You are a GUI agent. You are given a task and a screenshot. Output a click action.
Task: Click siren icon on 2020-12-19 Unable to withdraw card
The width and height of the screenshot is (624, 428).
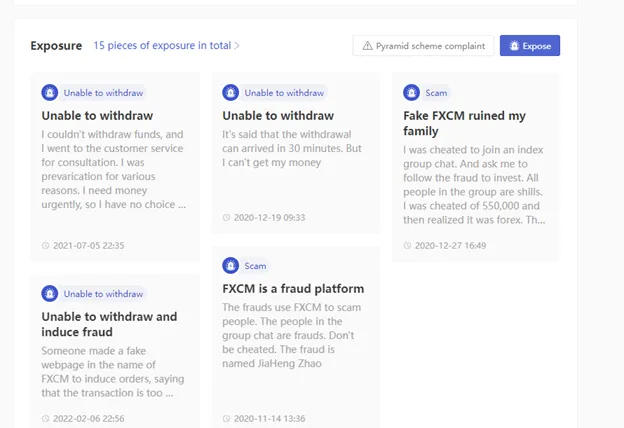pos(230,93)
